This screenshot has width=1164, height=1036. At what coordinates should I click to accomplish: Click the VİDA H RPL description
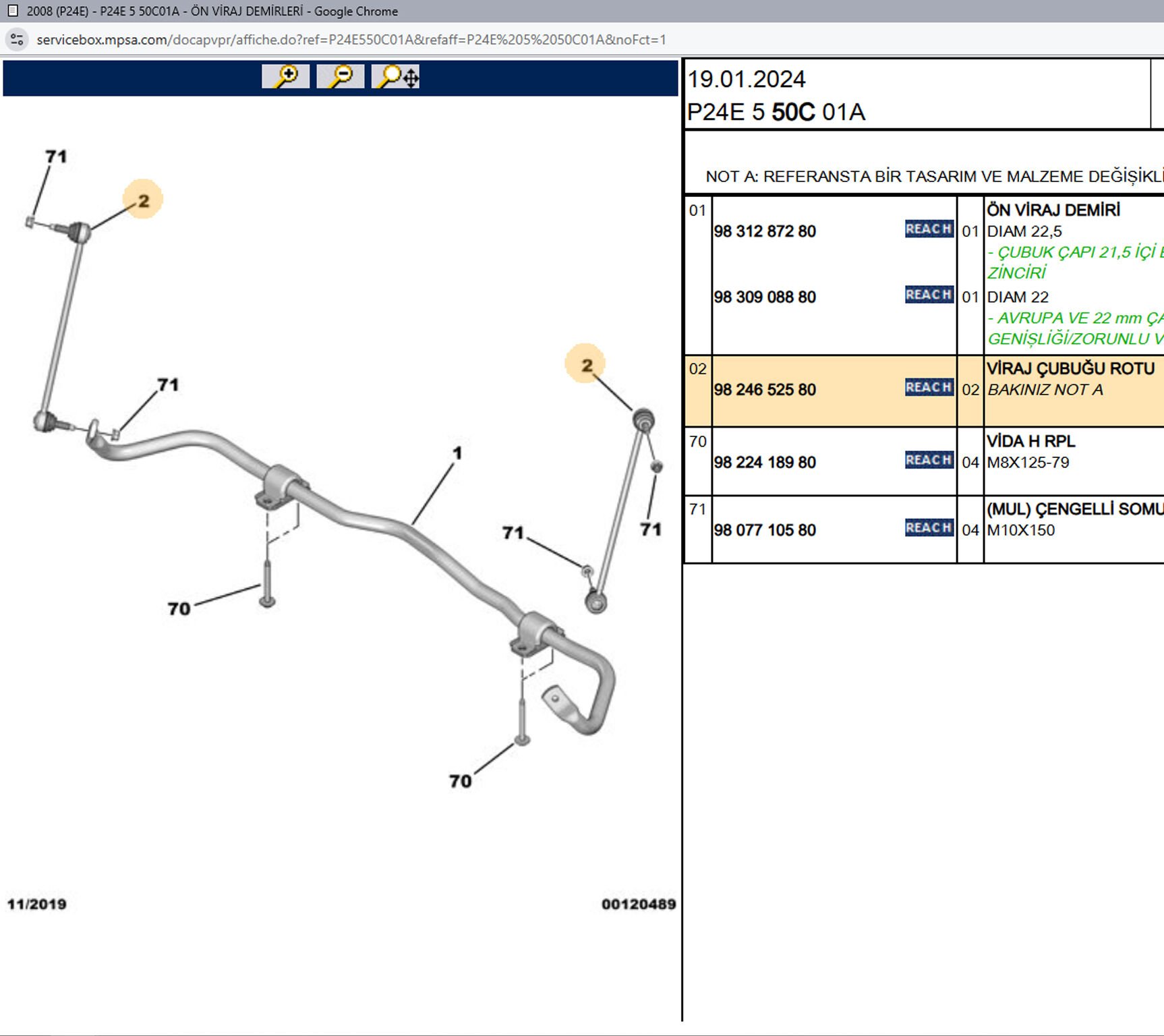tap(1030, 441)
